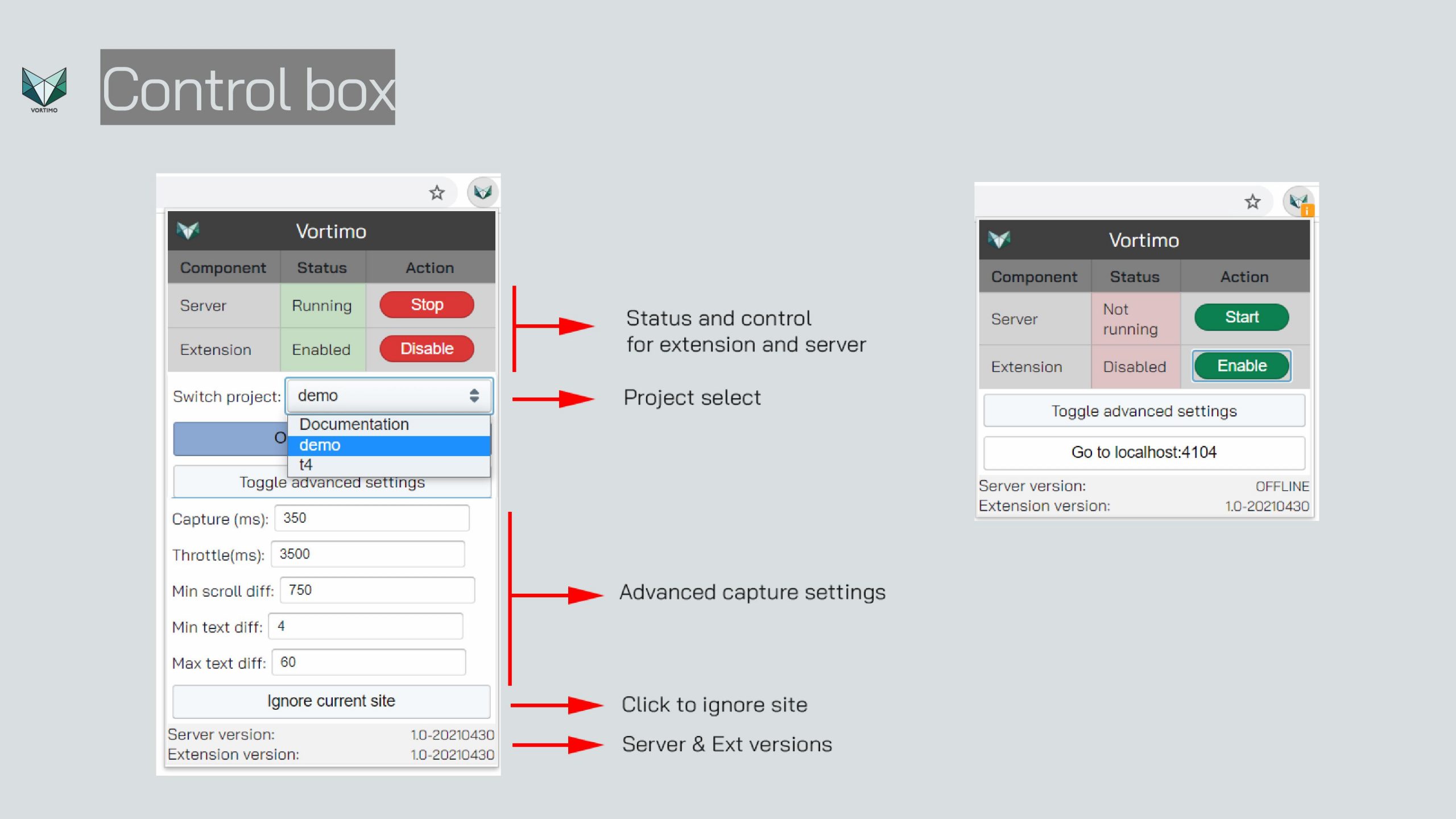
Task: Click the Running status cell for Server
Action: (x=322, y=305)
